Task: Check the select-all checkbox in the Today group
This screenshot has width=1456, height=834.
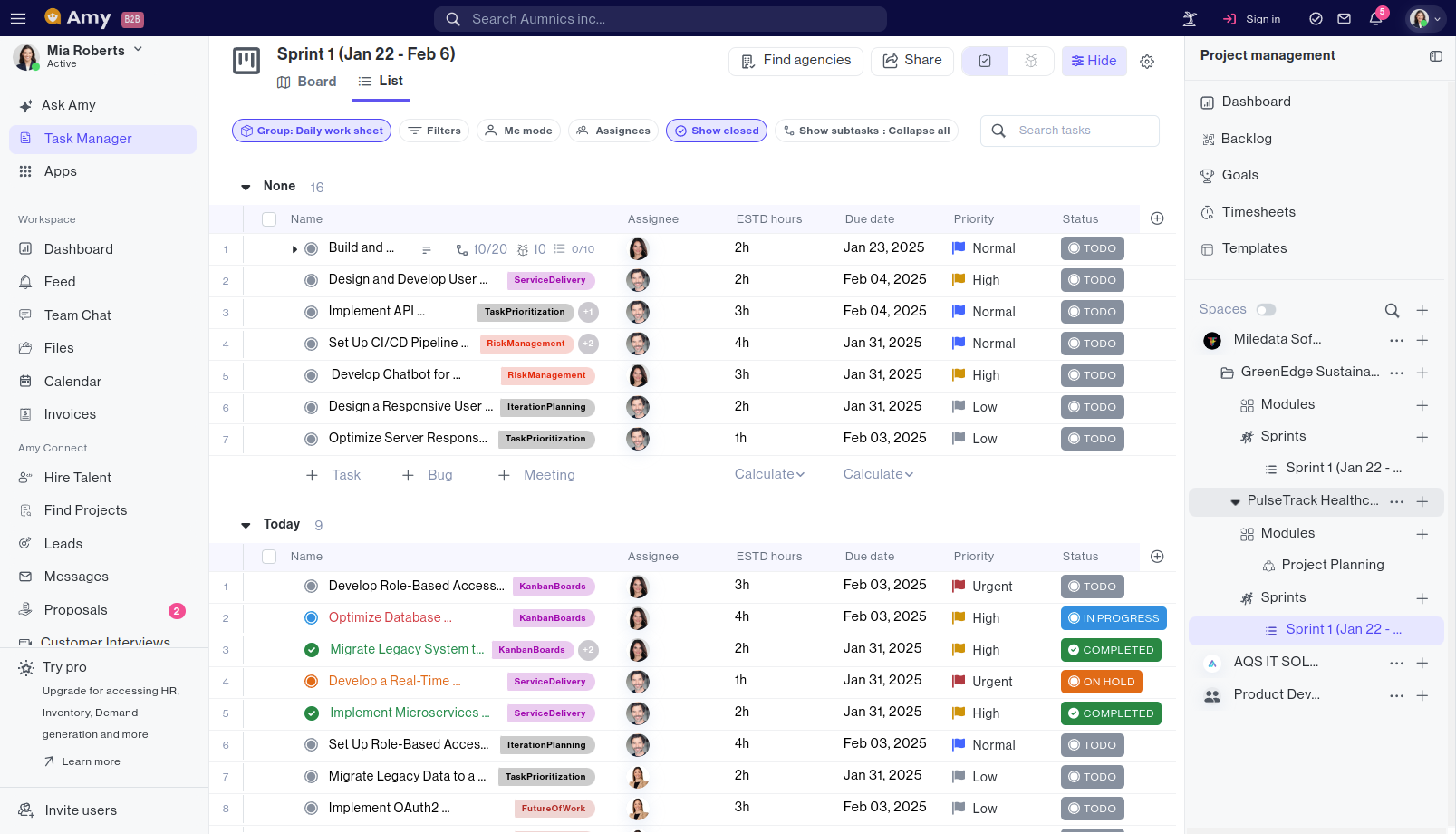Action: [269, 557]
